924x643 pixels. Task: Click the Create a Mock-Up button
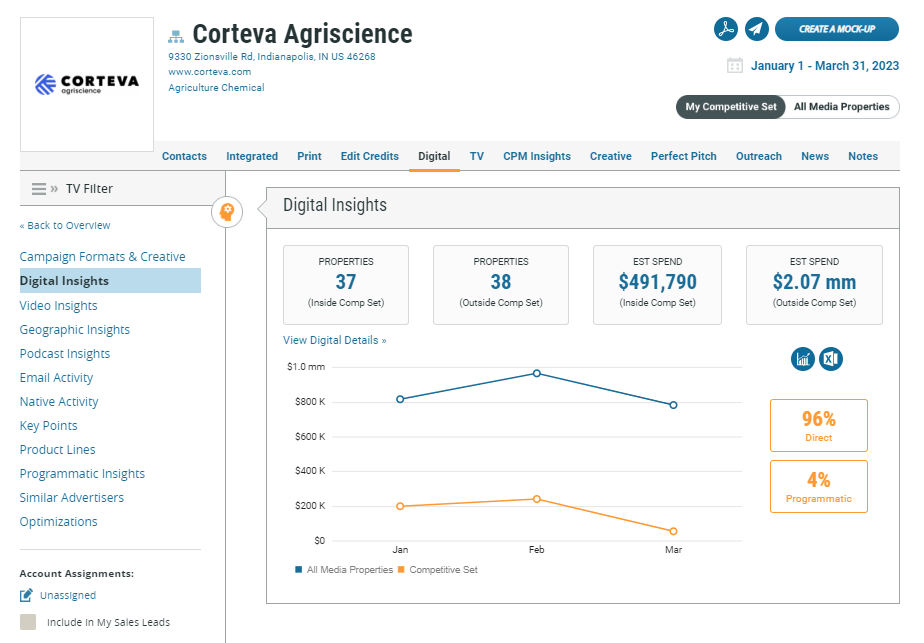837,29
